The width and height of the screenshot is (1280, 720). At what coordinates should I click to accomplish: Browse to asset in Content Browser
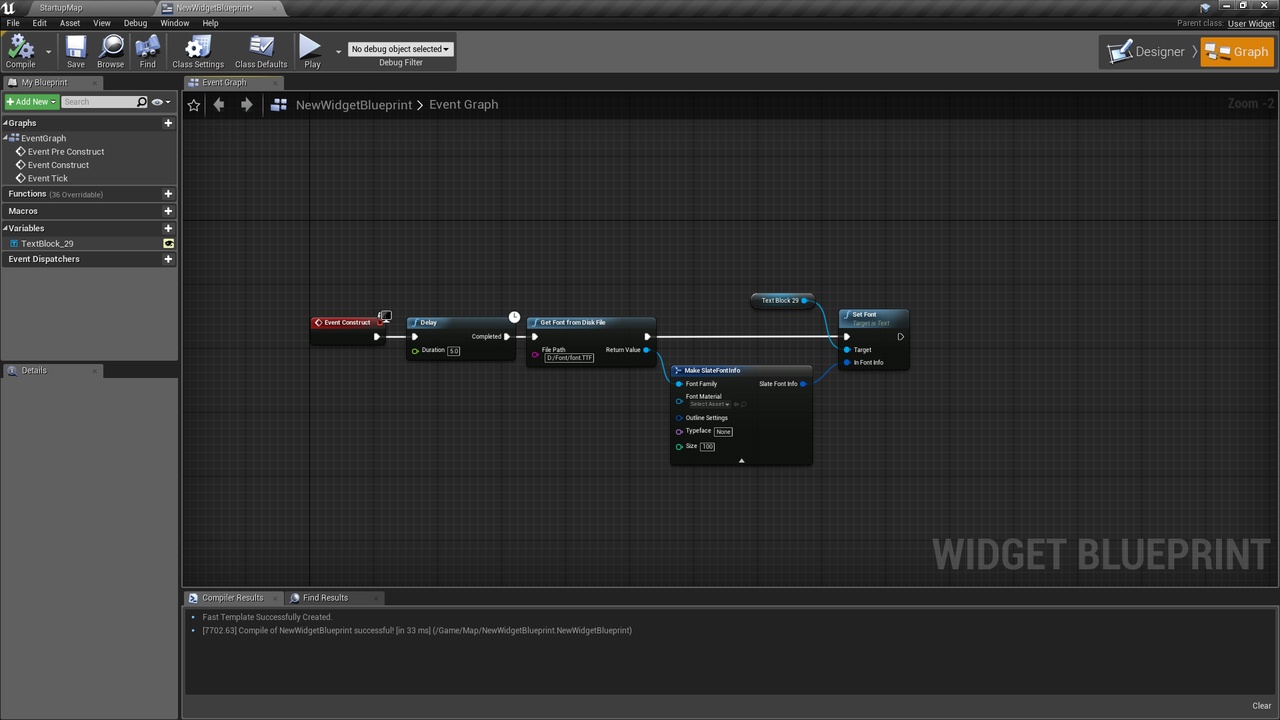coord(111,51)
